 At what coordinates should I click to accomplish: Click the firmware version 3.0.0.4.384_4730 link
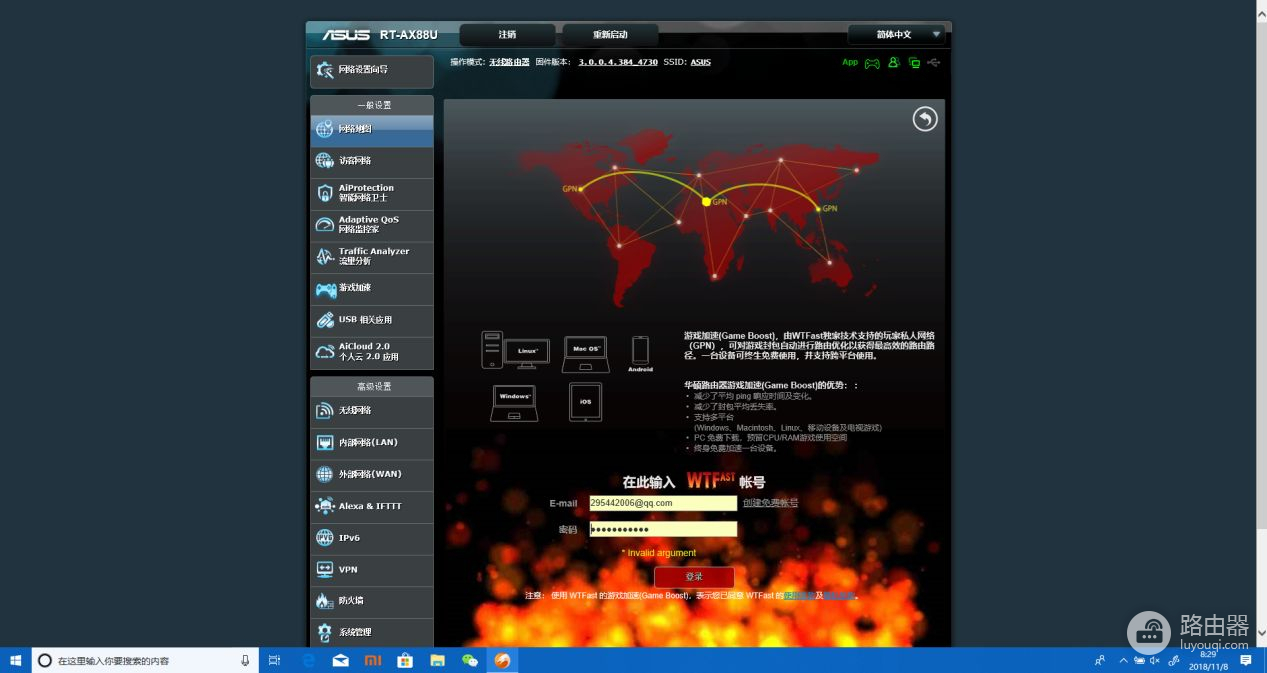[x=625, y=62]
